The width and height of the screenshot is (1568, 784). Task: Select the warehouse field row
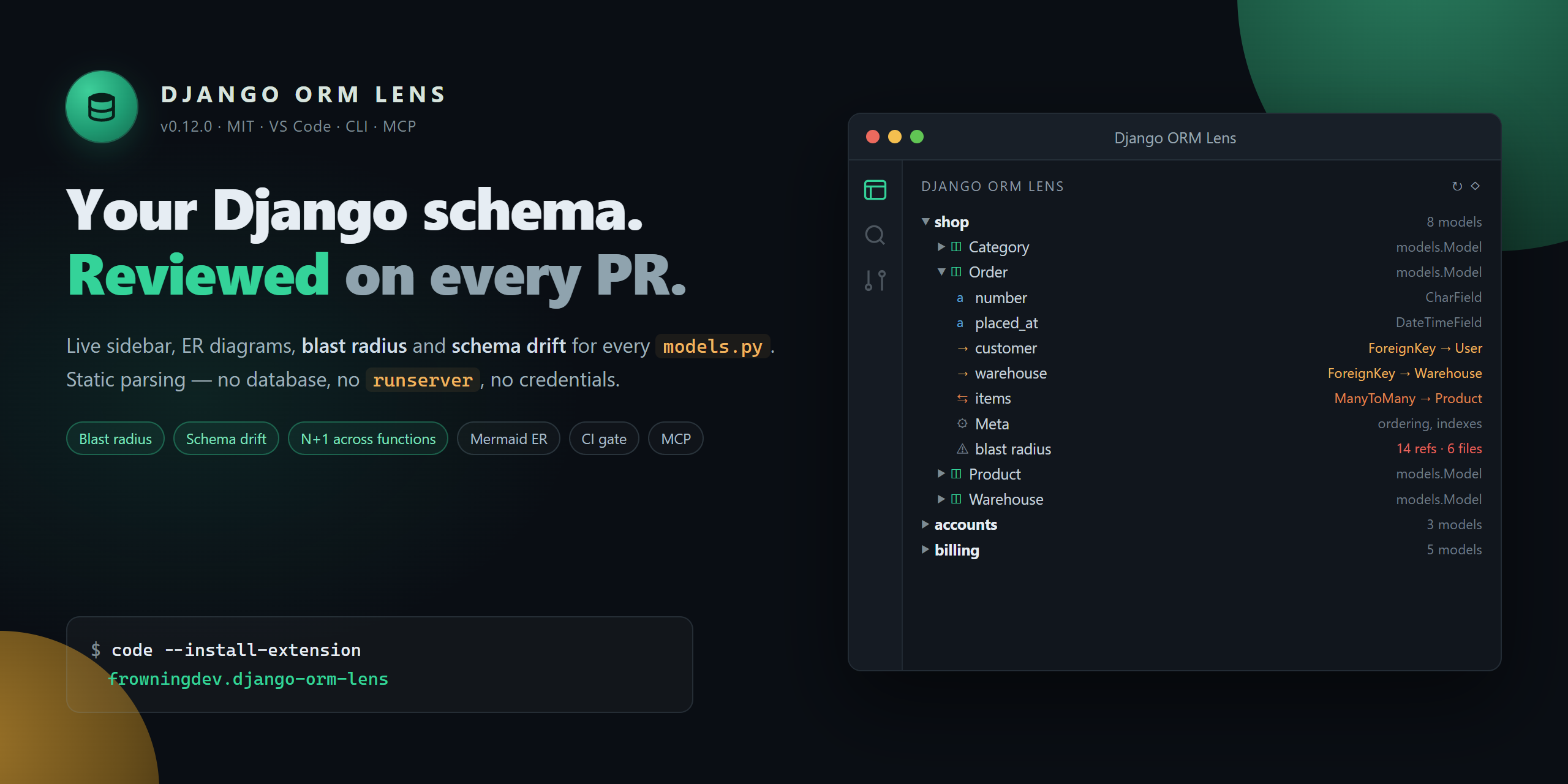pyautogui.click(x=1201, y=373)
